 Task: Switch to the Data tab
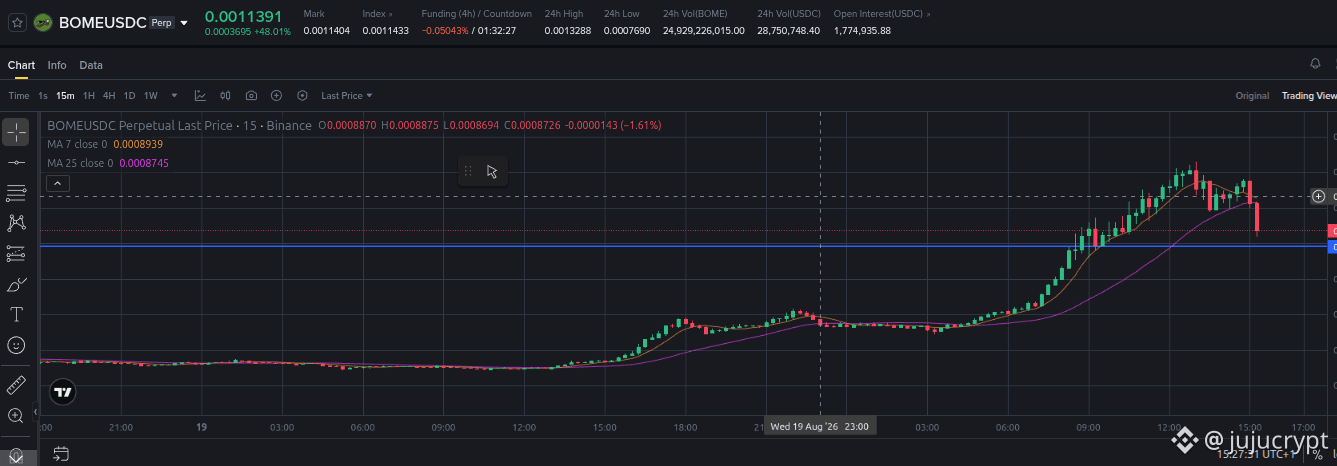(x=91, y=65)
